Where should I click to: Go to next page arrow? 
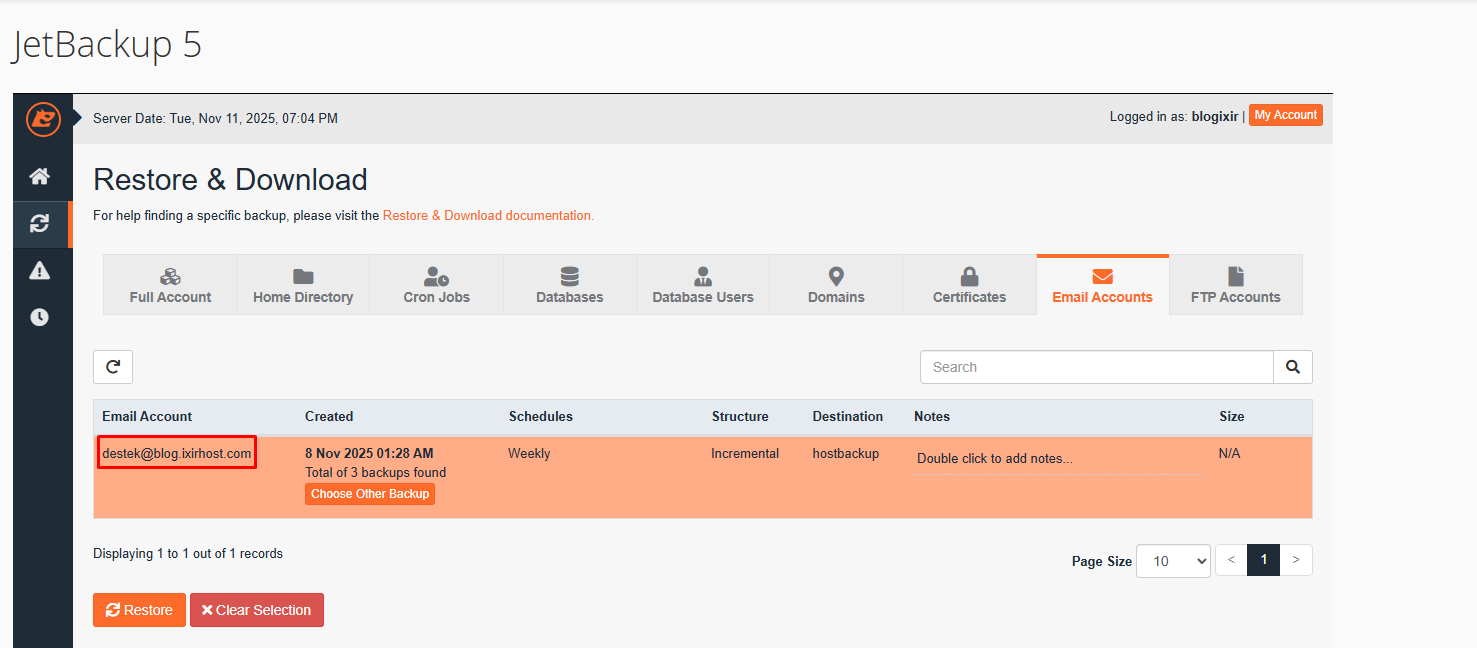1296,560
